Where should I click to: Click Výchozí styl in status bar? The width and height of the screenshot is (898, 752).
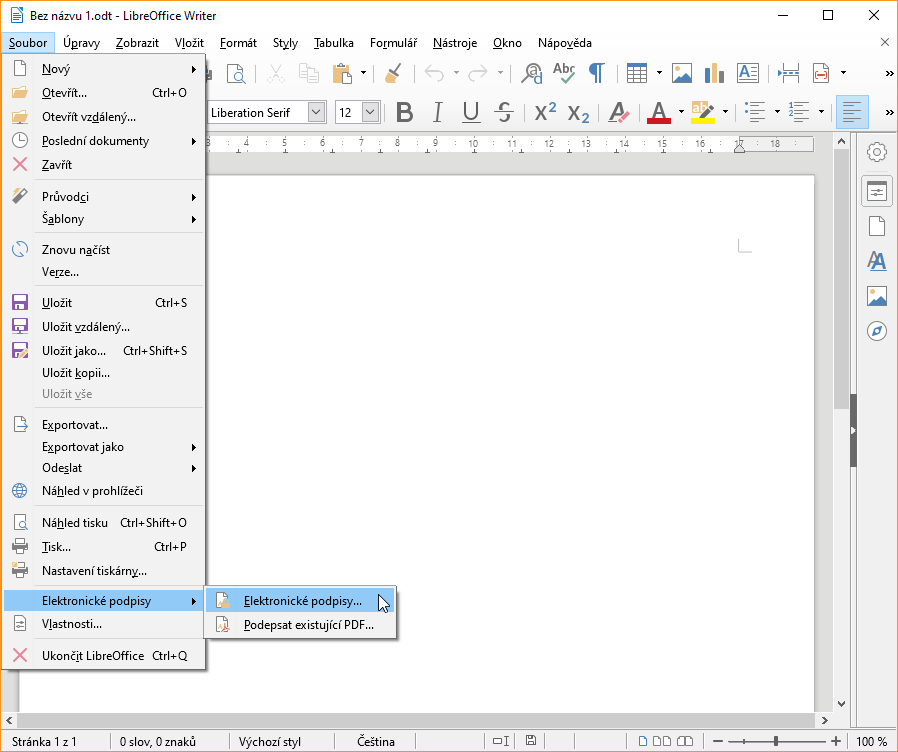click(x=270, y=742)
